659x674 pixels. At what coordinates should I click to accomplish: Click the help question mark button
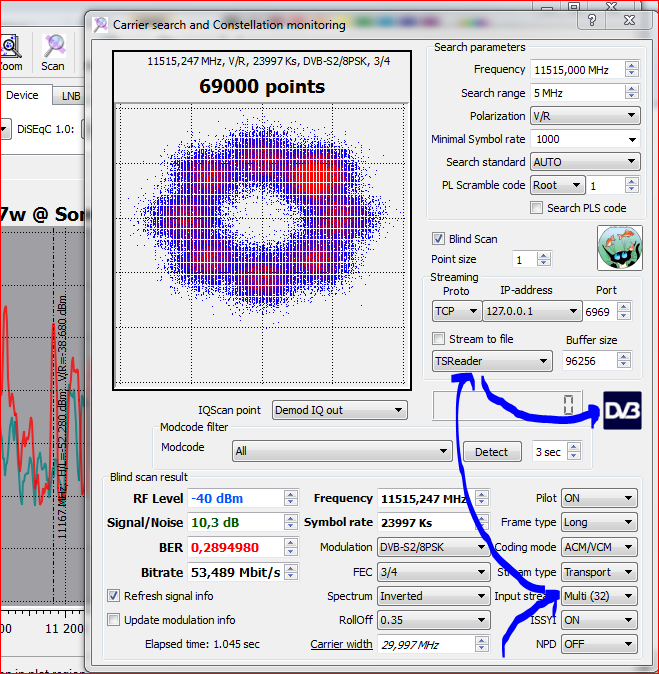pos(593,21)
